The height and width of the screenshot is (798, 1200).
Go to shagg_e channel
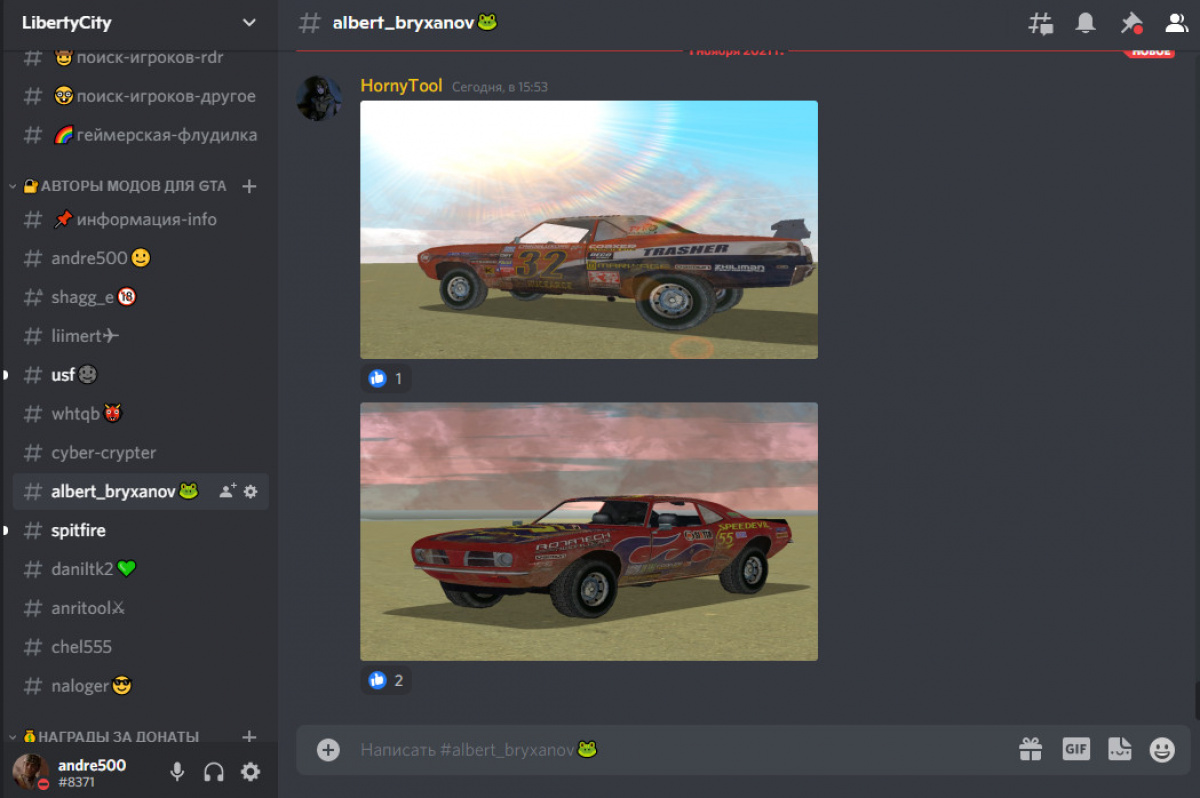tap(140, 297)
